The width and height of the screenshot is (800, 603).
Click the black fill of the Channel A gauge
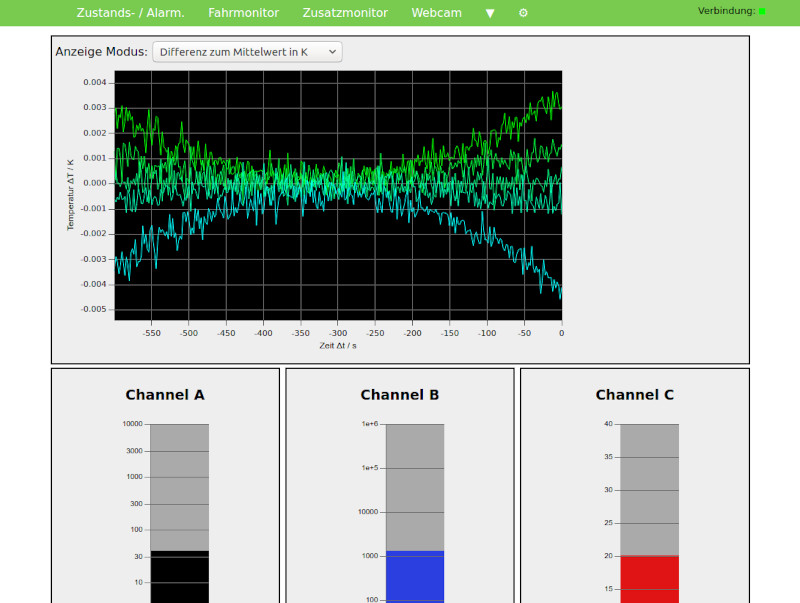tap(178, 580)
